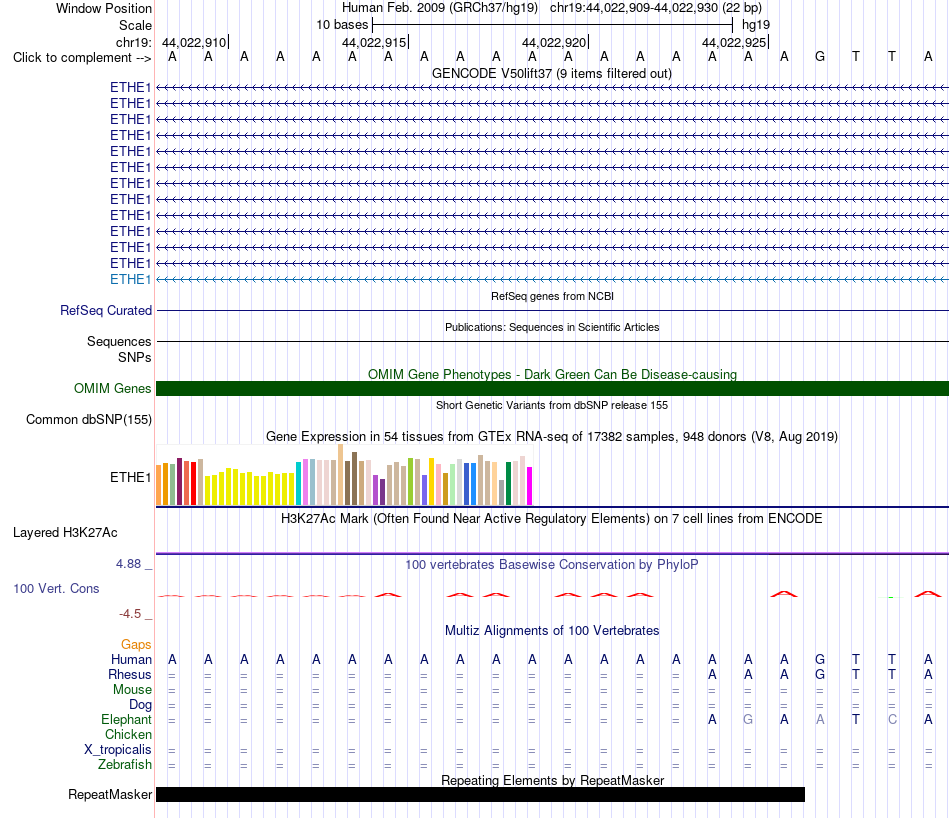Image resolution: width=950 pixels, height=818 pixels.
Task: Click the hg19 label beside the scale bar
Action: tap(756, 25)
